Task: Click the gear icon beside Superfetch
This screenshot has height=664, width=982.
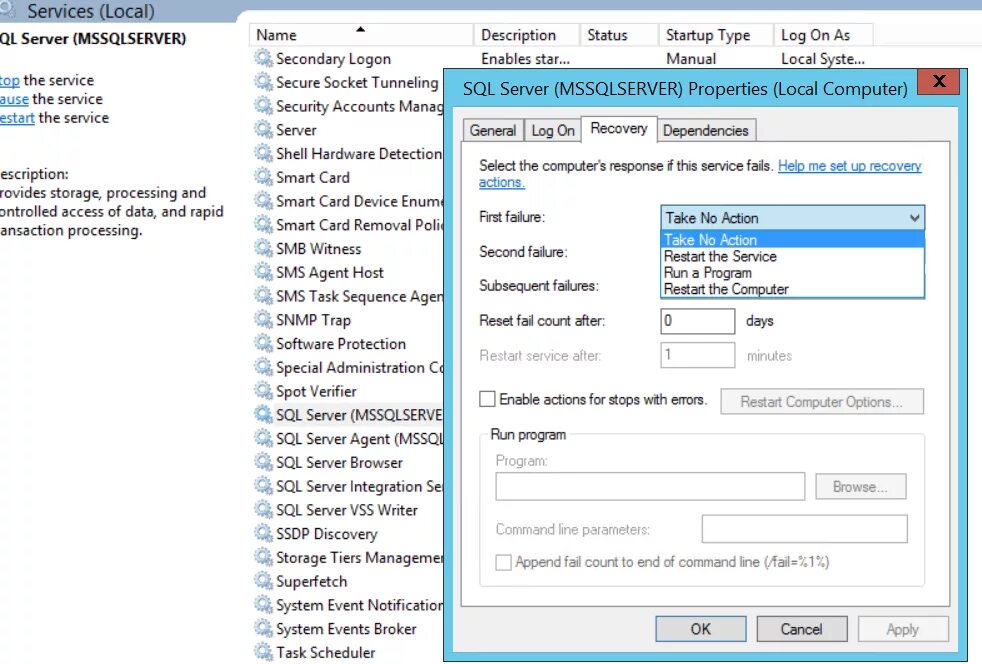Action: [x=263, y=581]
